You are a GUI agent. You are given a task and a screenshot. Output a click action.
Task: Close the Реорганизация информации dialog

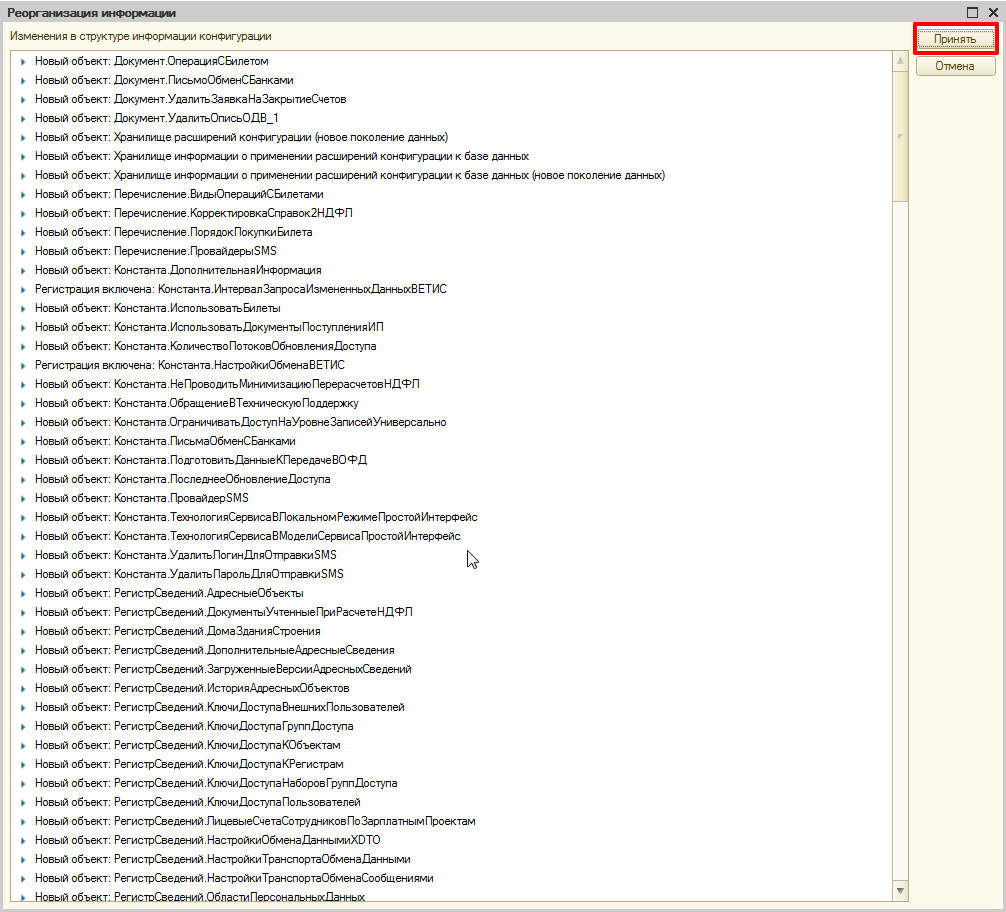pyautogui.click(x=992, y=12)
